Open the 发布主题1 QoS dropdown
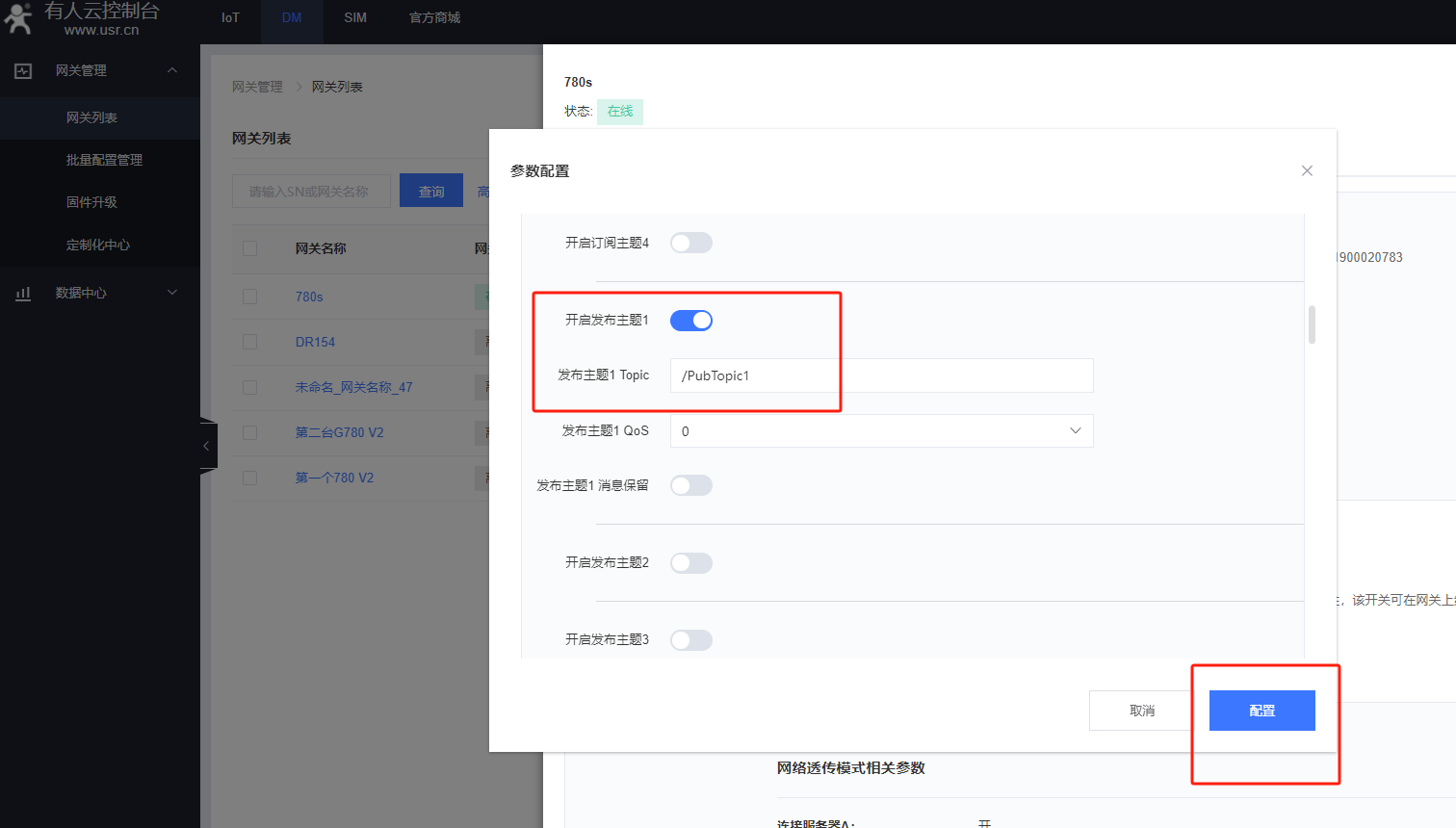1456x828 pixels. pyautogui.click(x=881, y=431)
